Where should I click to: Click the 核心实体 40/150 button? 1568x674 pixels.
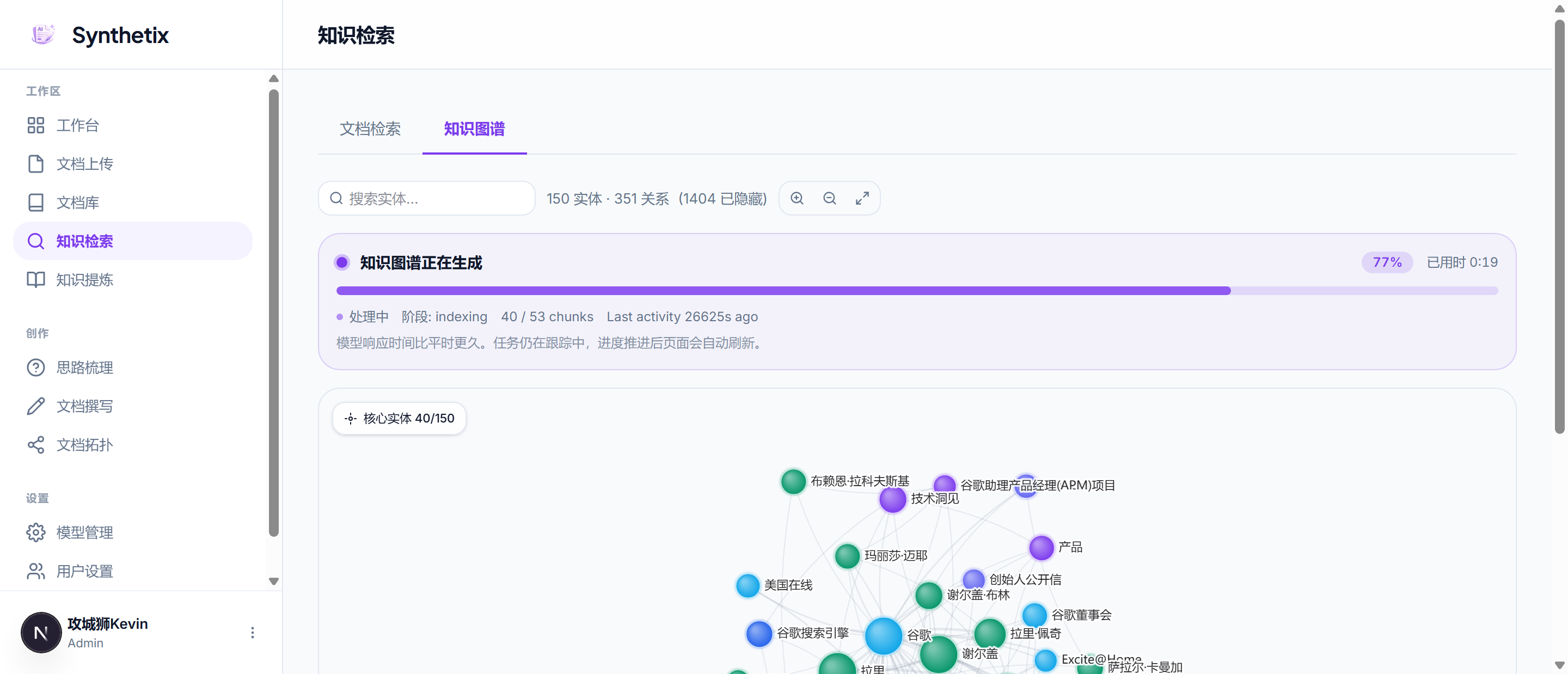399,418
